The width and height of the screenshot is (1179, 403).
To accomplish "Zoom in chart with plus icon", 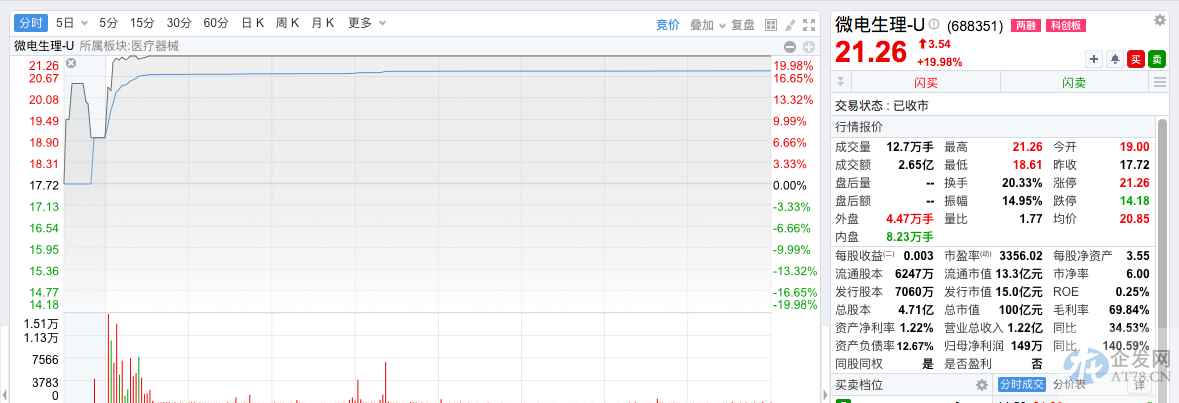I will coord(808,46).
